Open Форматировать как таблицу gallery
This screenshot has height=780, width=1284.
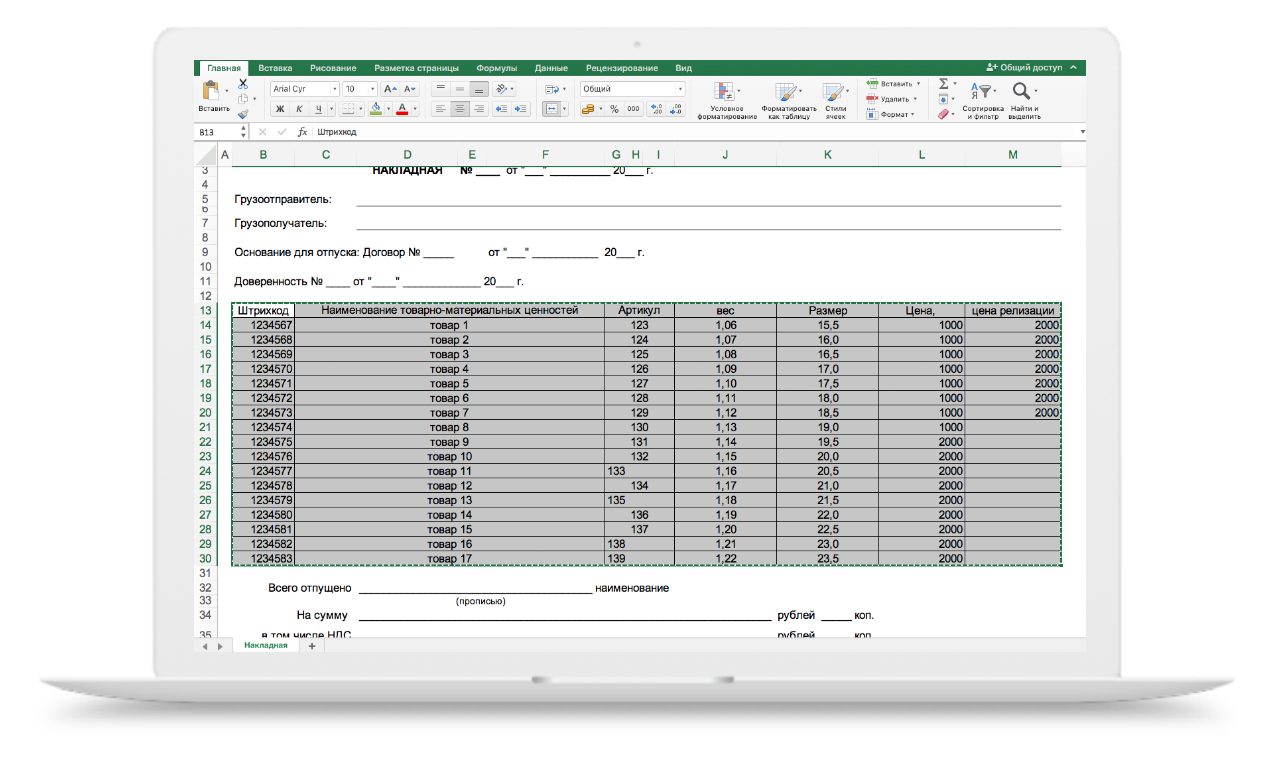789,100
